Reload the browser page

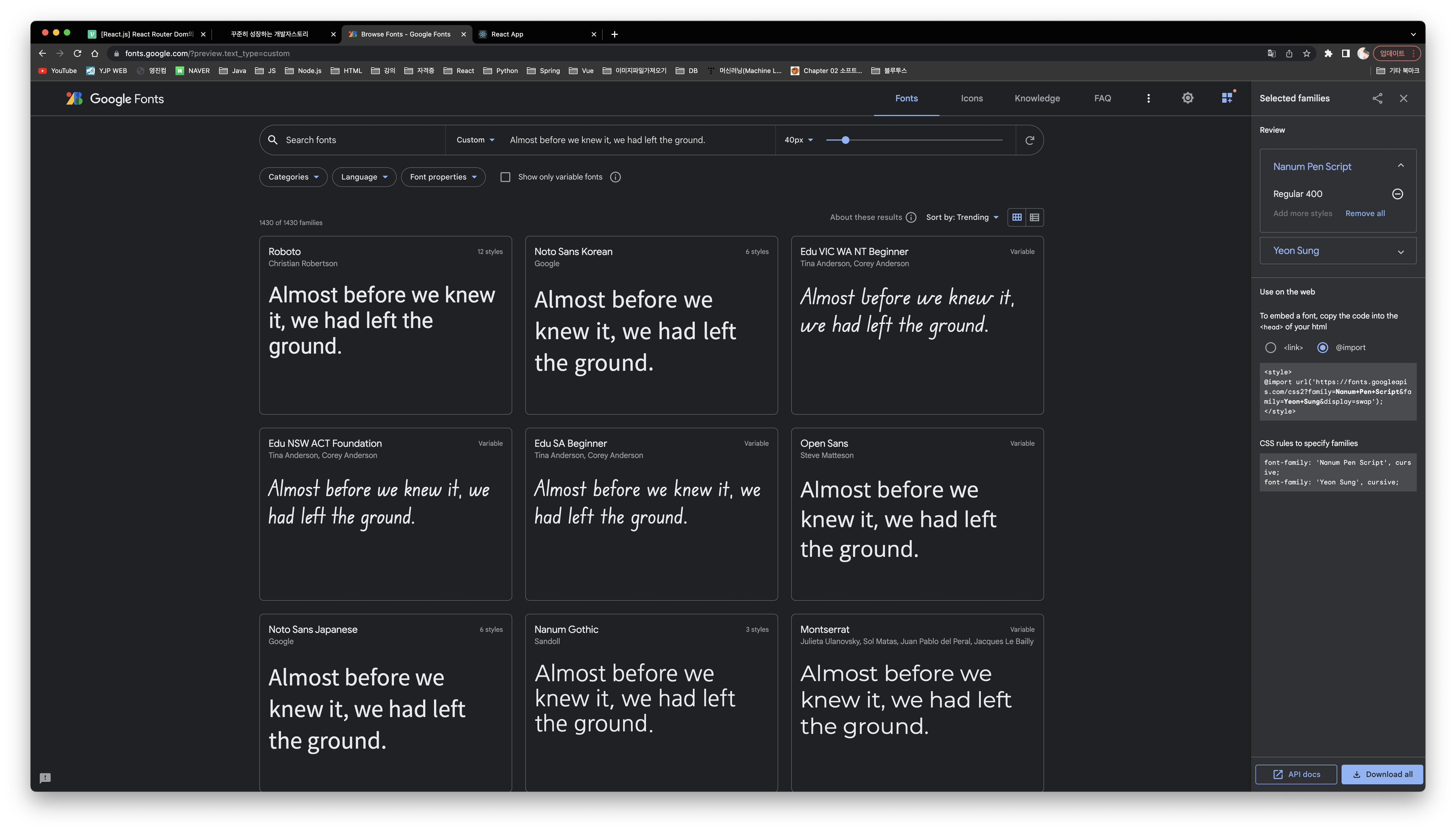77,53
